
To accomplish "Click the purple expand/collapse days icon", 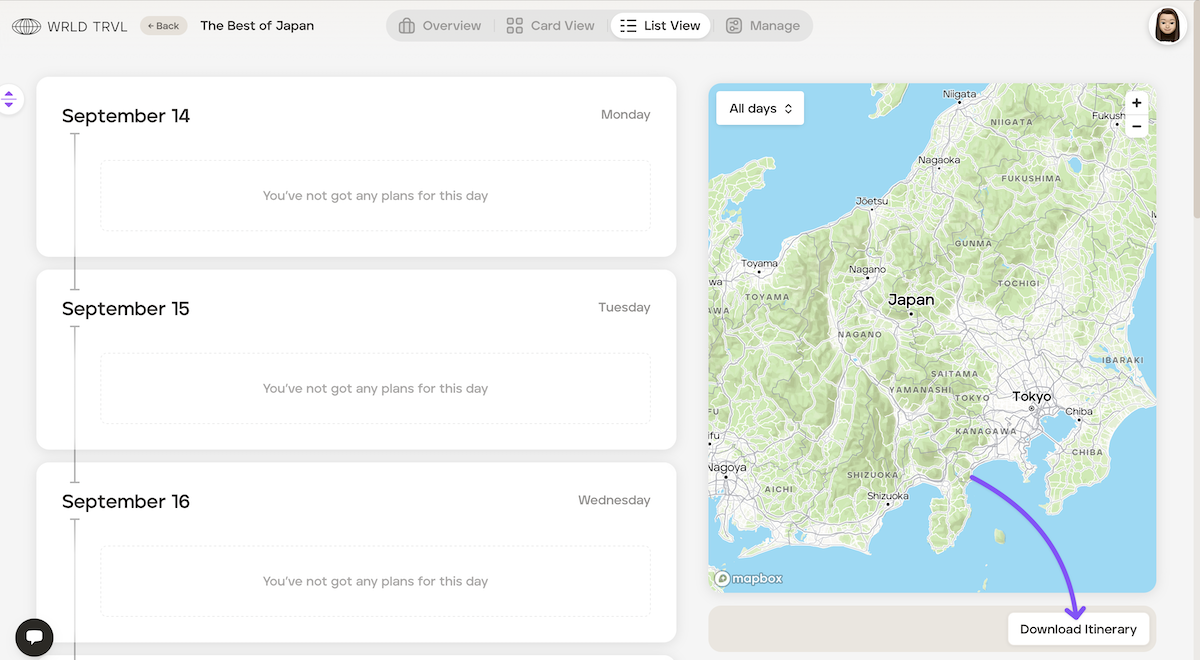I will [9, 99].
